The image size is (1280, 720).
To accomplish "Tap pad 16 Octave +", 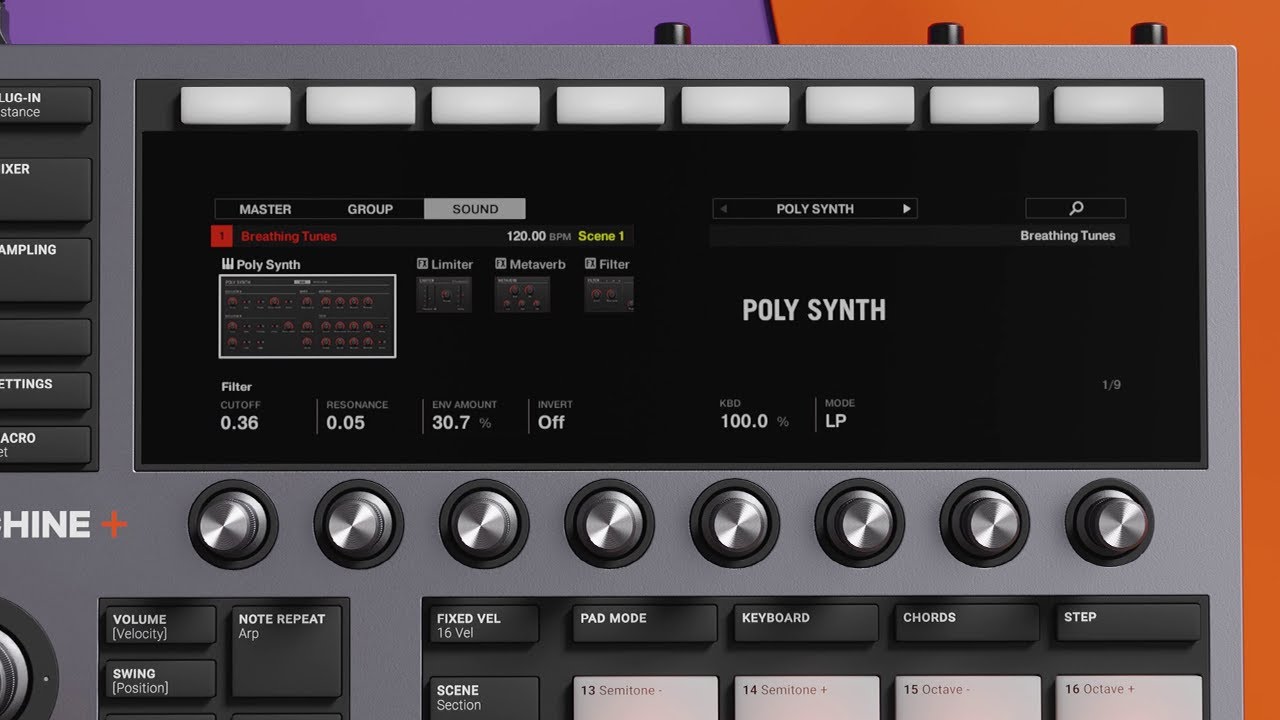I will 1129,697.
